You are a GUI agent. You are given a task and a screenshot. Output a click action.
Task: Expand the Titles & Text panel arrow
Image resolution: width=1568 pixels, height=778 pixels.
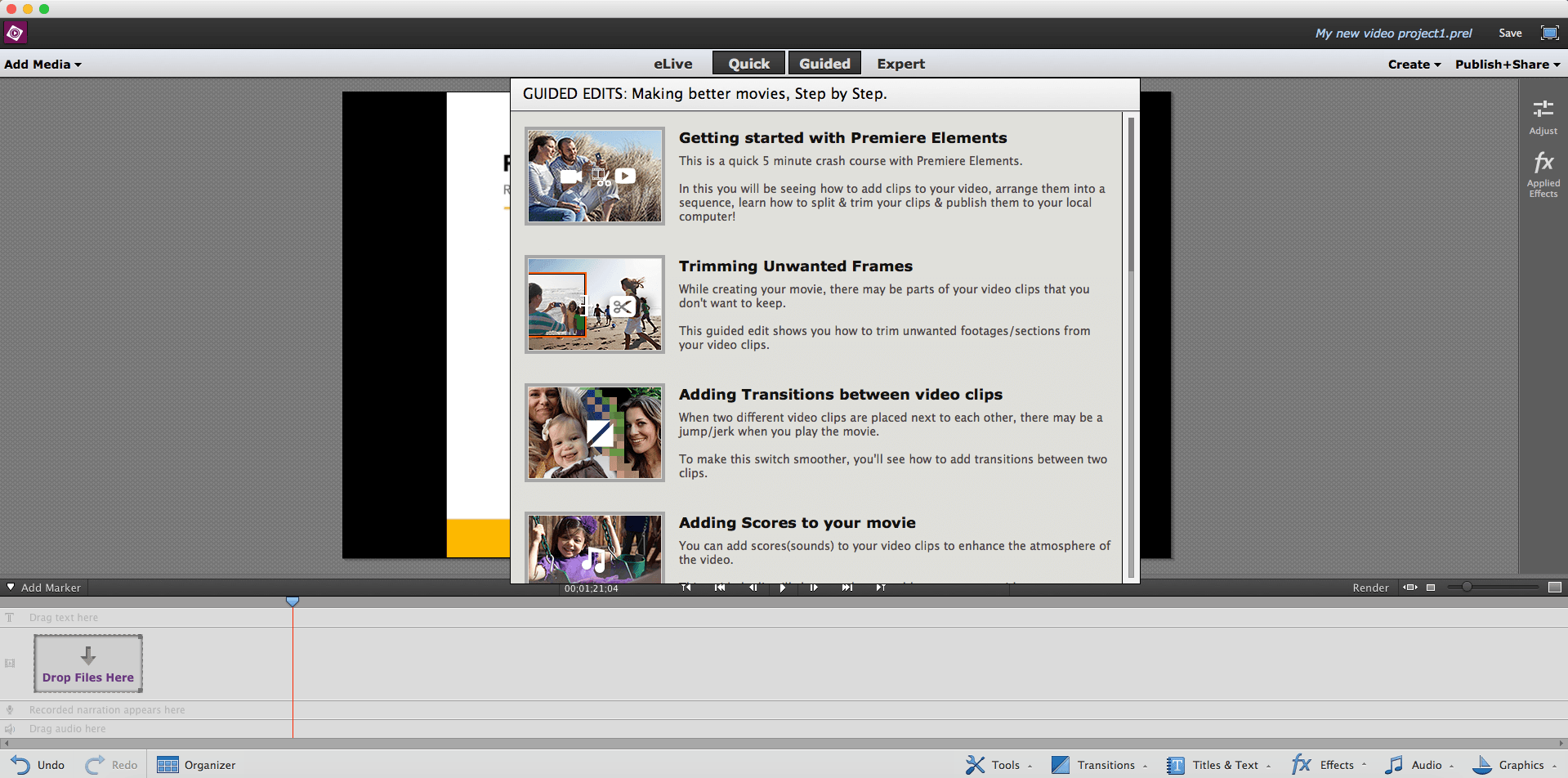(x=1268, y=766)
